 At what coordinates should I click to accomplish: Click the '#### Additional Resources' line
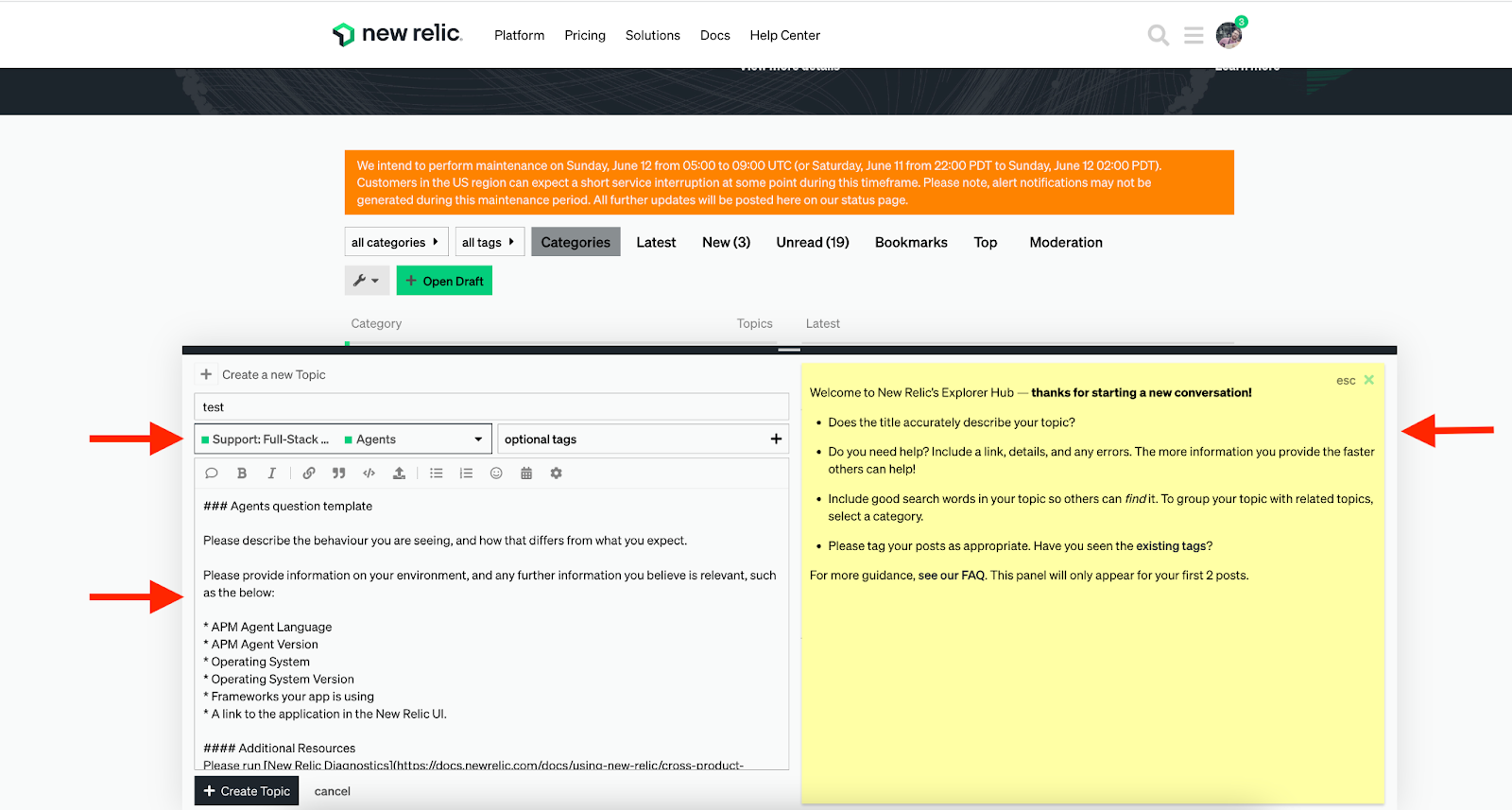pyautogui.click(x=280, y=748)
